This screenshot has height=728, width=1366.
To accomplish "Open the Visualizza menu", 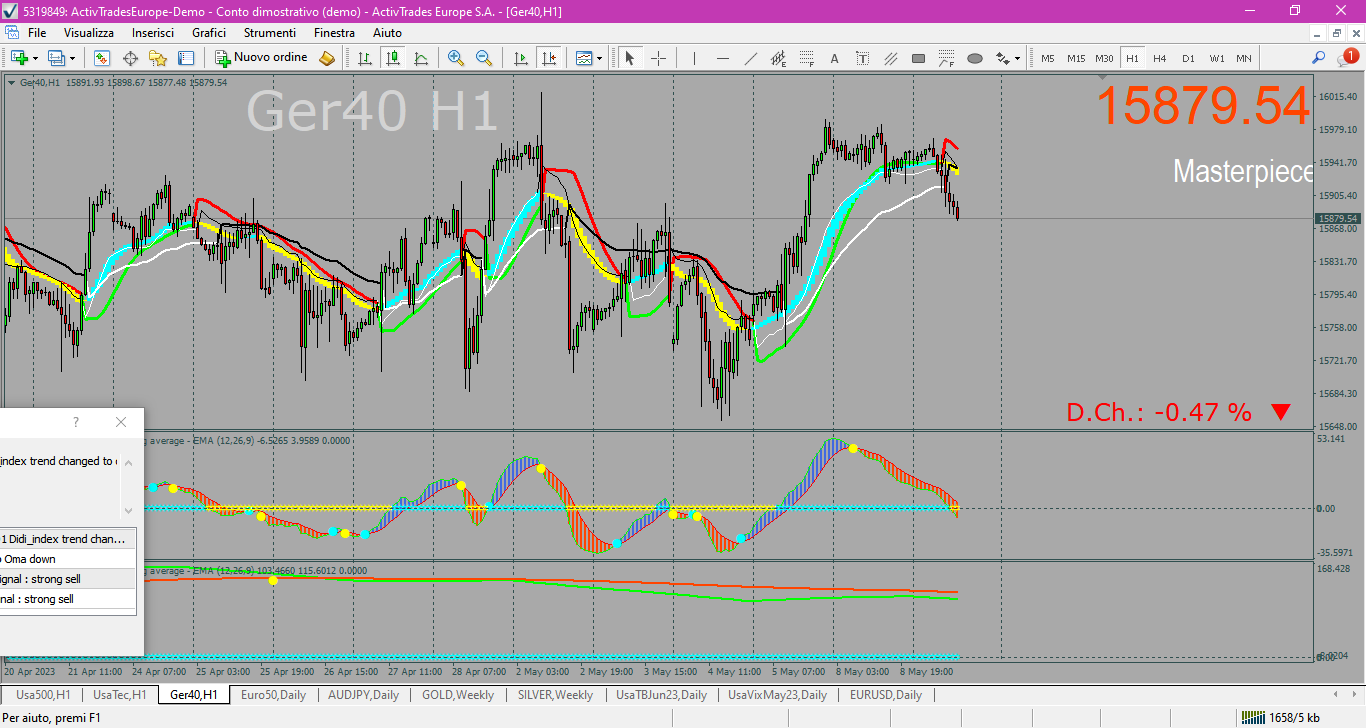I will [89, 33].
